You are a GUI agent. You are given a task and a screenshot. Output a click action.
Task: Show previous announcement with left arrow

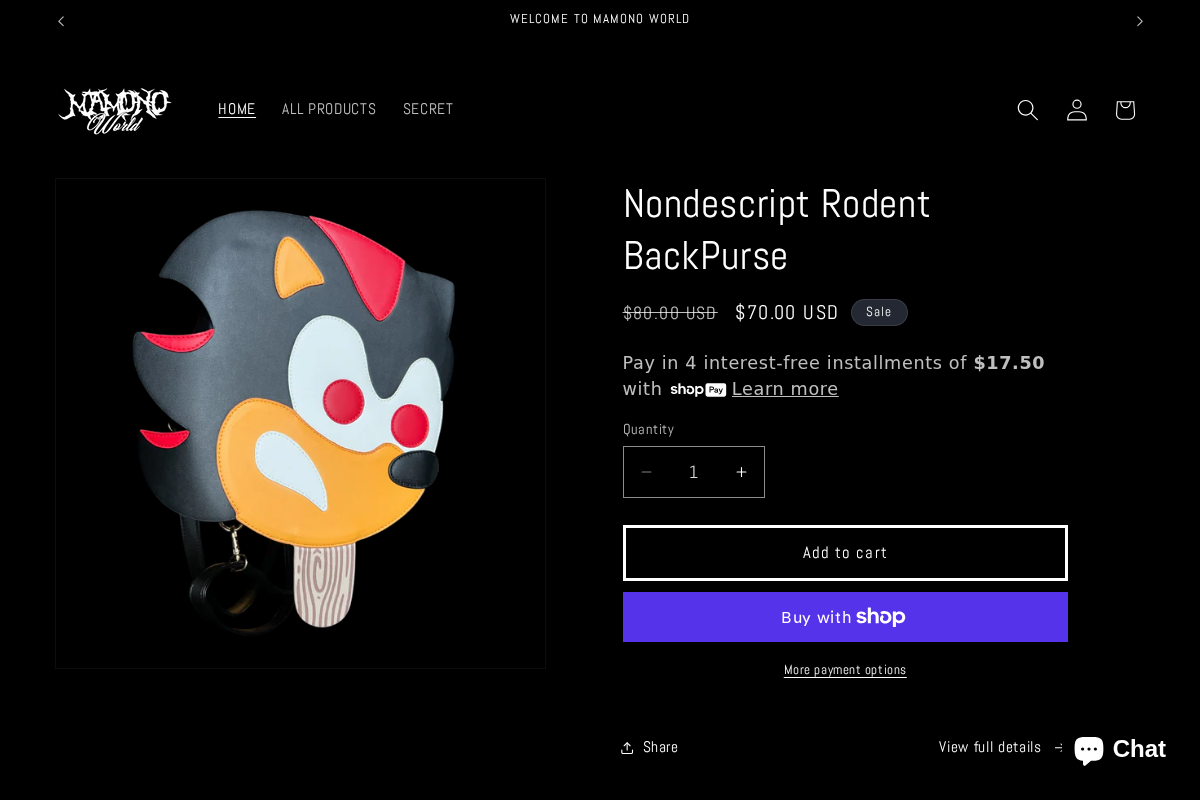pyautogui.click(x=61, y=21)
